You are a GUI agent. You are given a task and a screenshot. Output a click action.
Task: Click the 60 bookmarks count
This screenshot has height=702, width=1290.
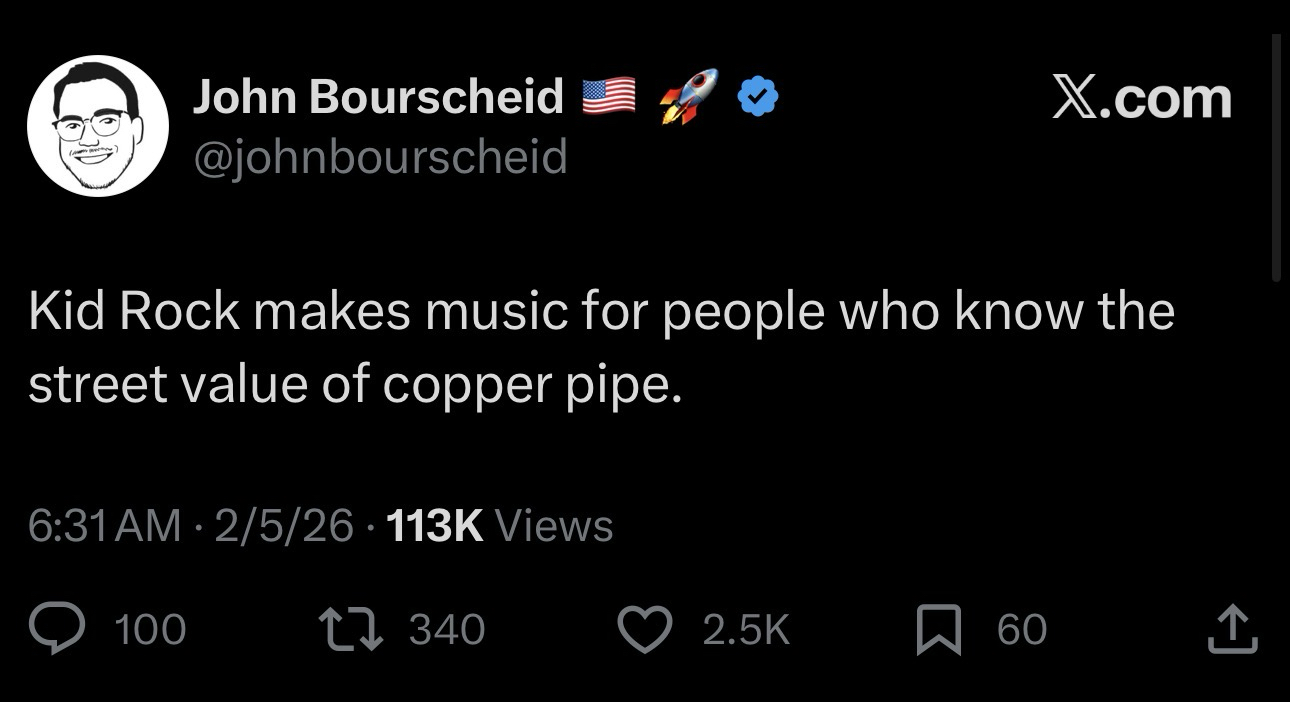pos(1021,630)
